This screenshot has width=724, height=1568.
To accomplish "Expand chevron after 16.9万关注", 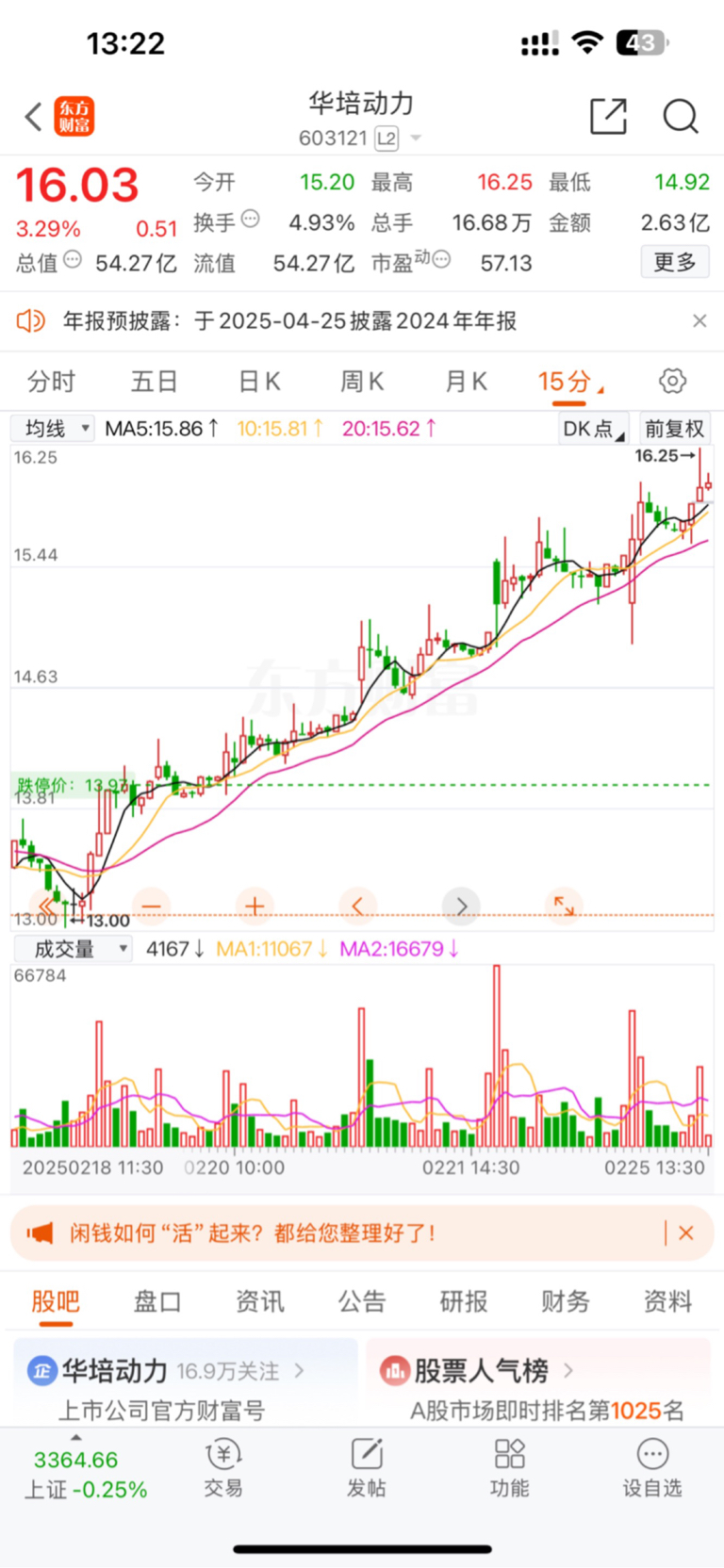I will coord(300,1370).
